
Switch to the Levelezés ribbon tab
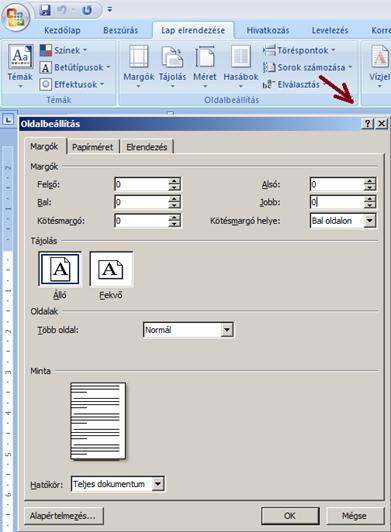[x=330, y=30]
